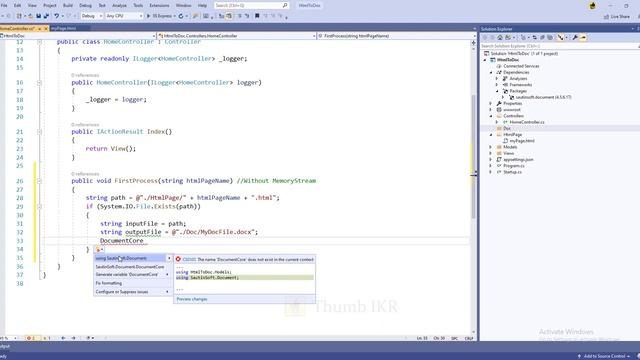Open the HomeController type navigation dropdown
This screenshot has height=360, width=640.
(x=237, y=36)
